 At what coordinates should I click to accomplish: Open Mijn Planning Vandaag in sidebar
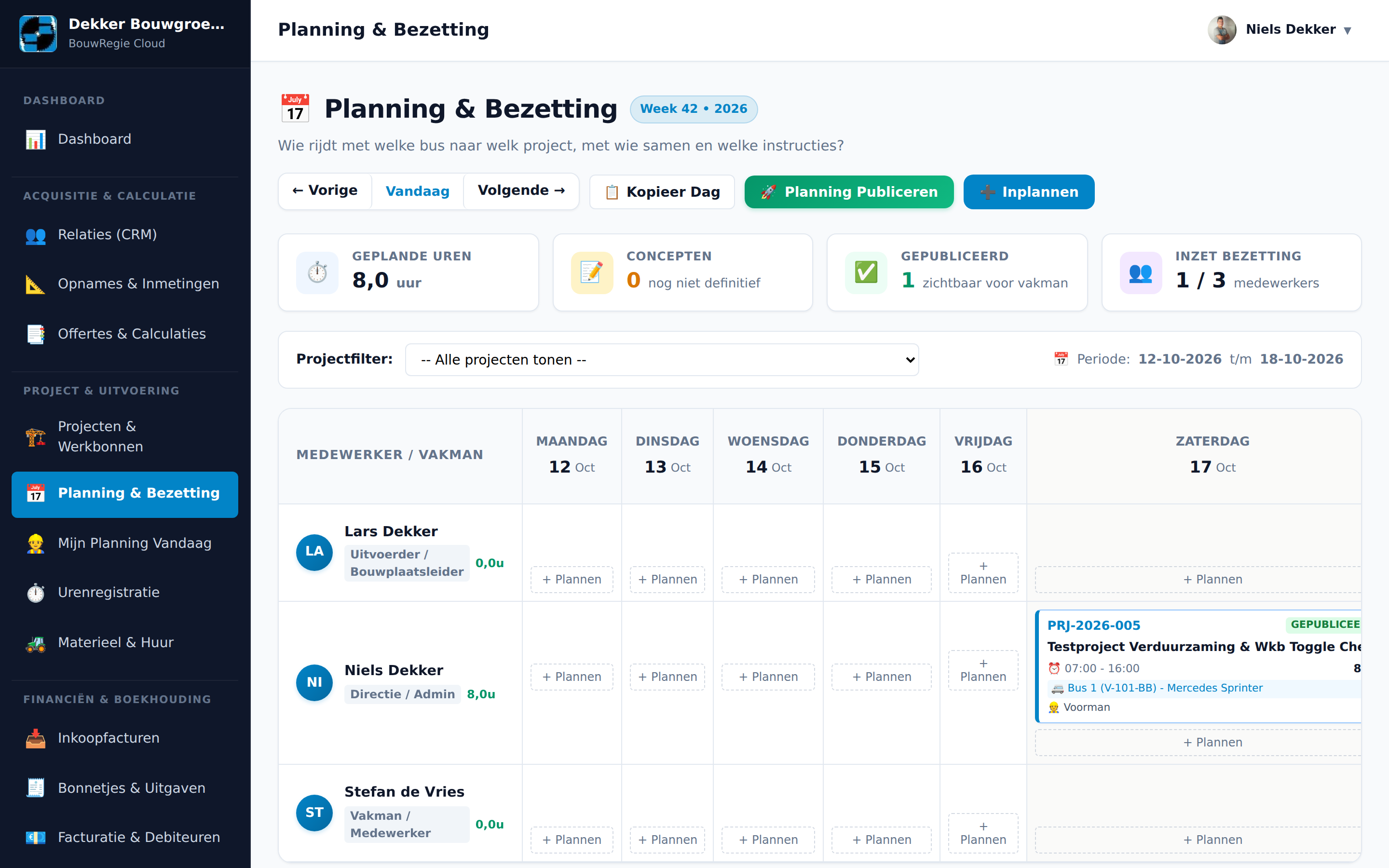click(124, 543)
